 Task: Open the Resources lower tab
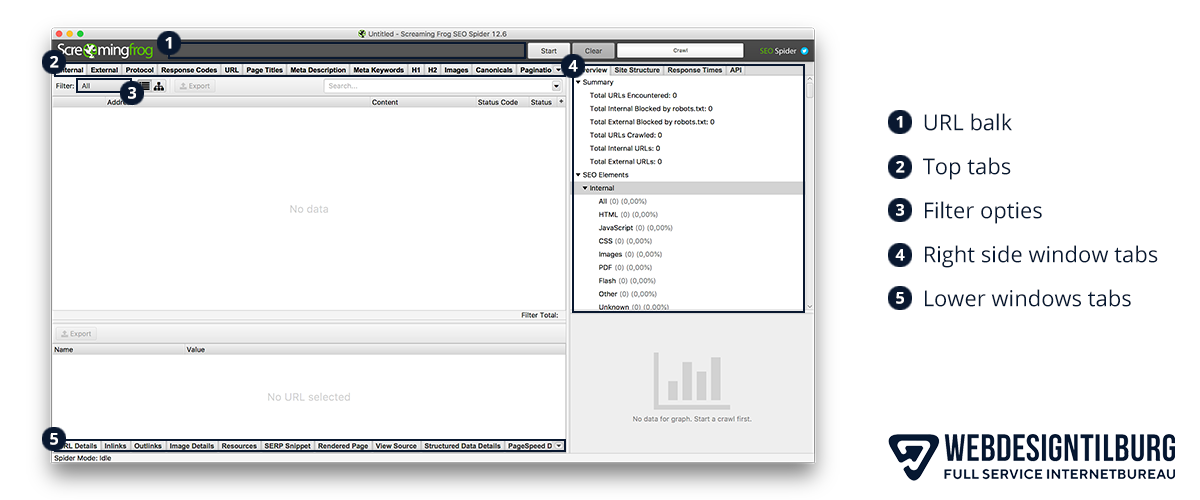click(239, 446)
